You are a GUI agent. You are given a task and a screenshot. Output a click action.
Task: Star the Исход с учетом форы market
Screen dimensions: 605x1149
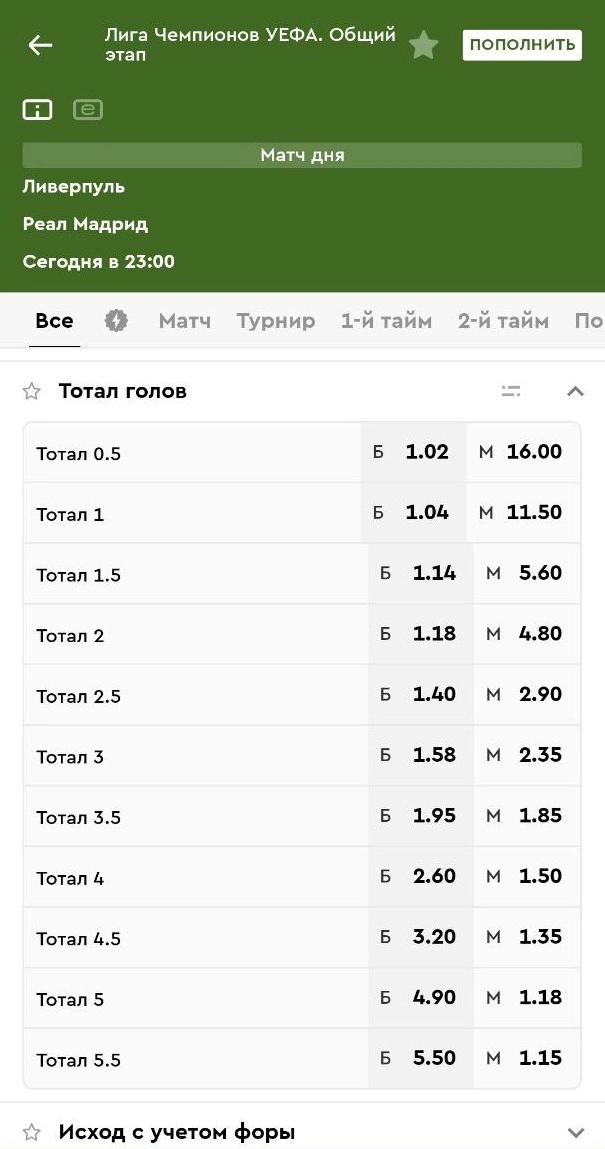click(x=32, y=1133)
